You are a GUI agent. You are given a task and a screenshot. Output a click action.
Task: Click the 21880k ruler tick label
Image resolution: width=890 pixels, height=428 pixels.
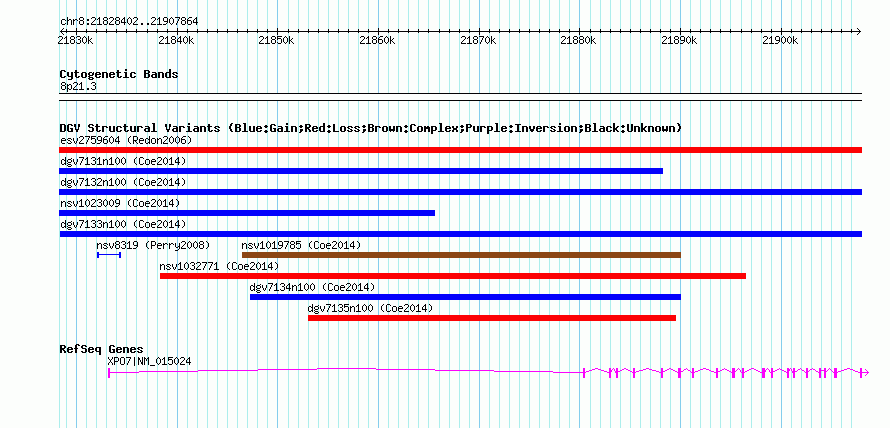(x=578, y=40)
